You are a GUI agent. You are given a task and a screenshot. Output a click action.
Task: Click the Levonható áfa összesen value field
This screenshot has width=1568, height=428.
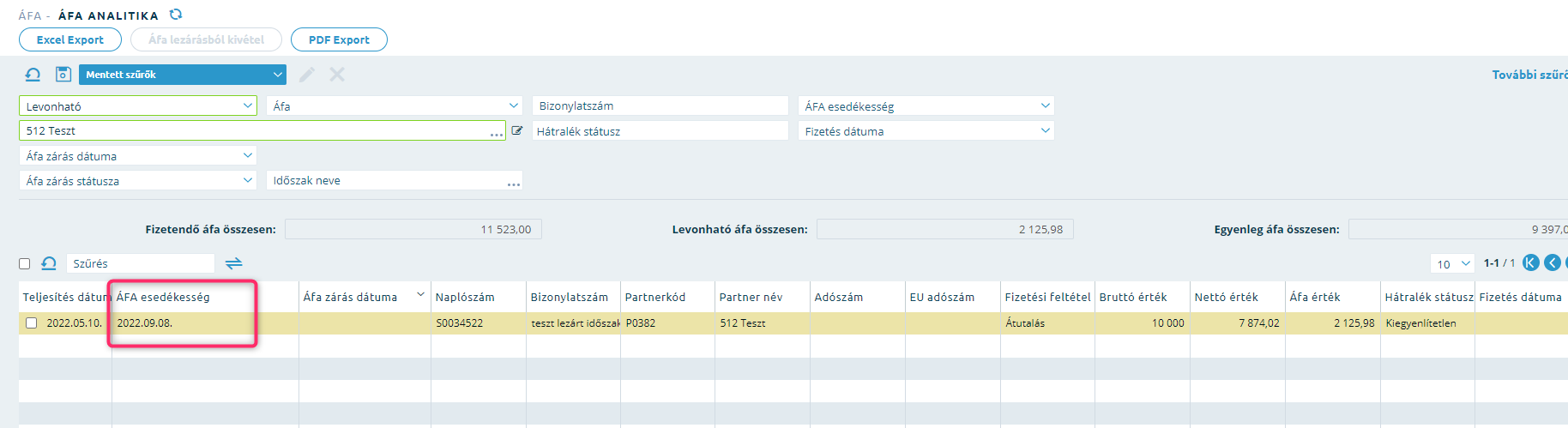click(945, 229)
